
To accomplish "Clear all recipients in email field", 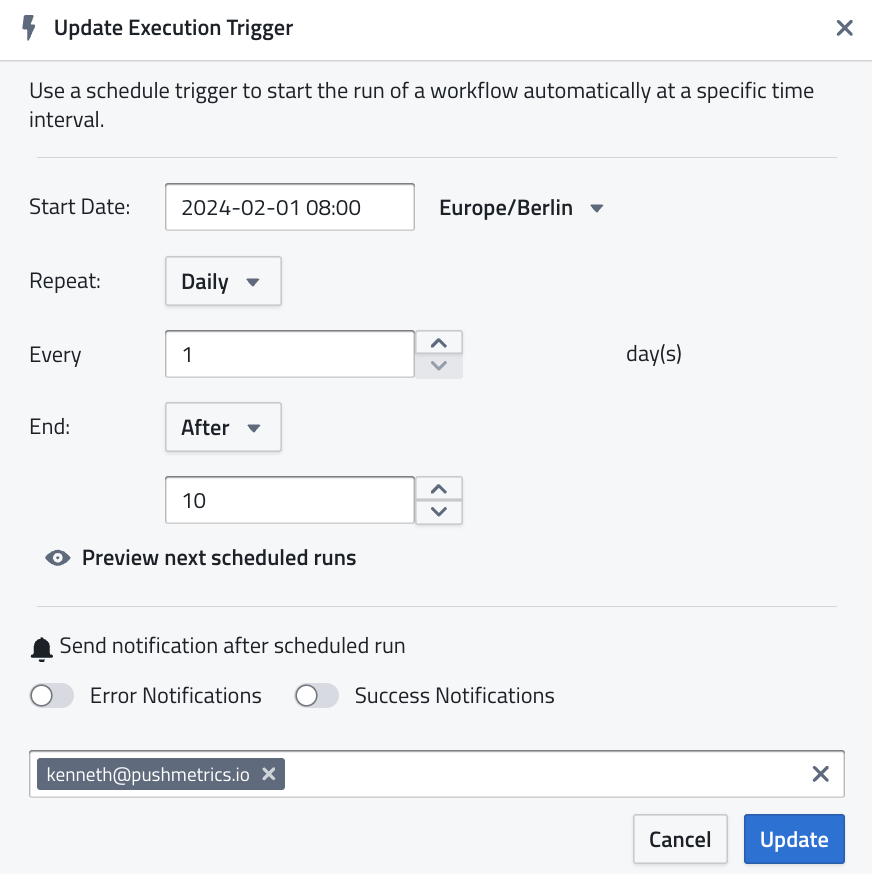I will [x=820, y=773].
